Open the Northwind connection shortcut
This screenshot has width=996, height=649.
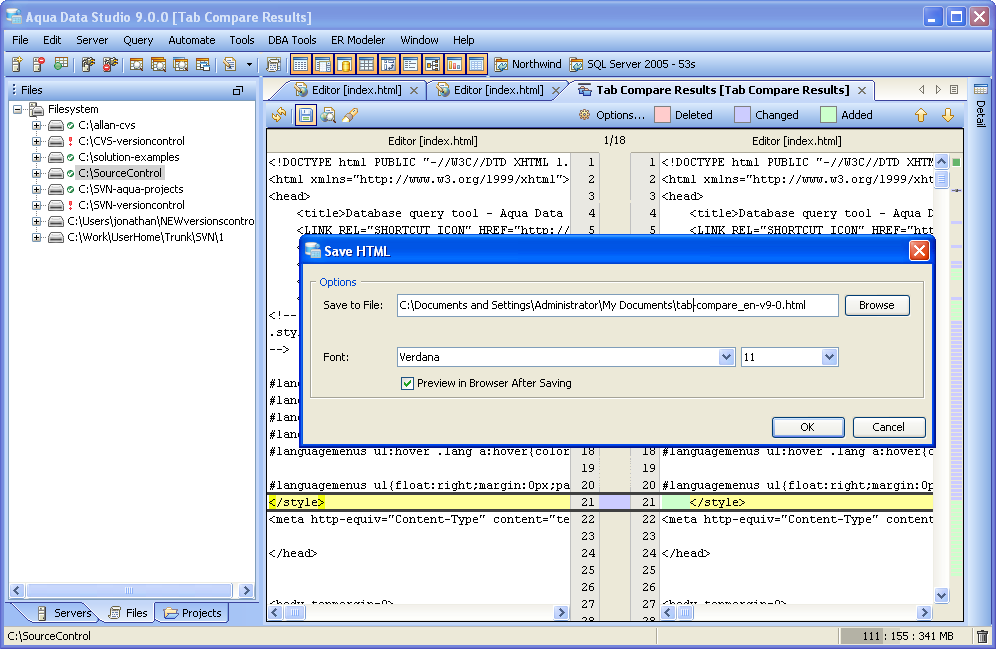pyautogui.click(x=527, y=64)
